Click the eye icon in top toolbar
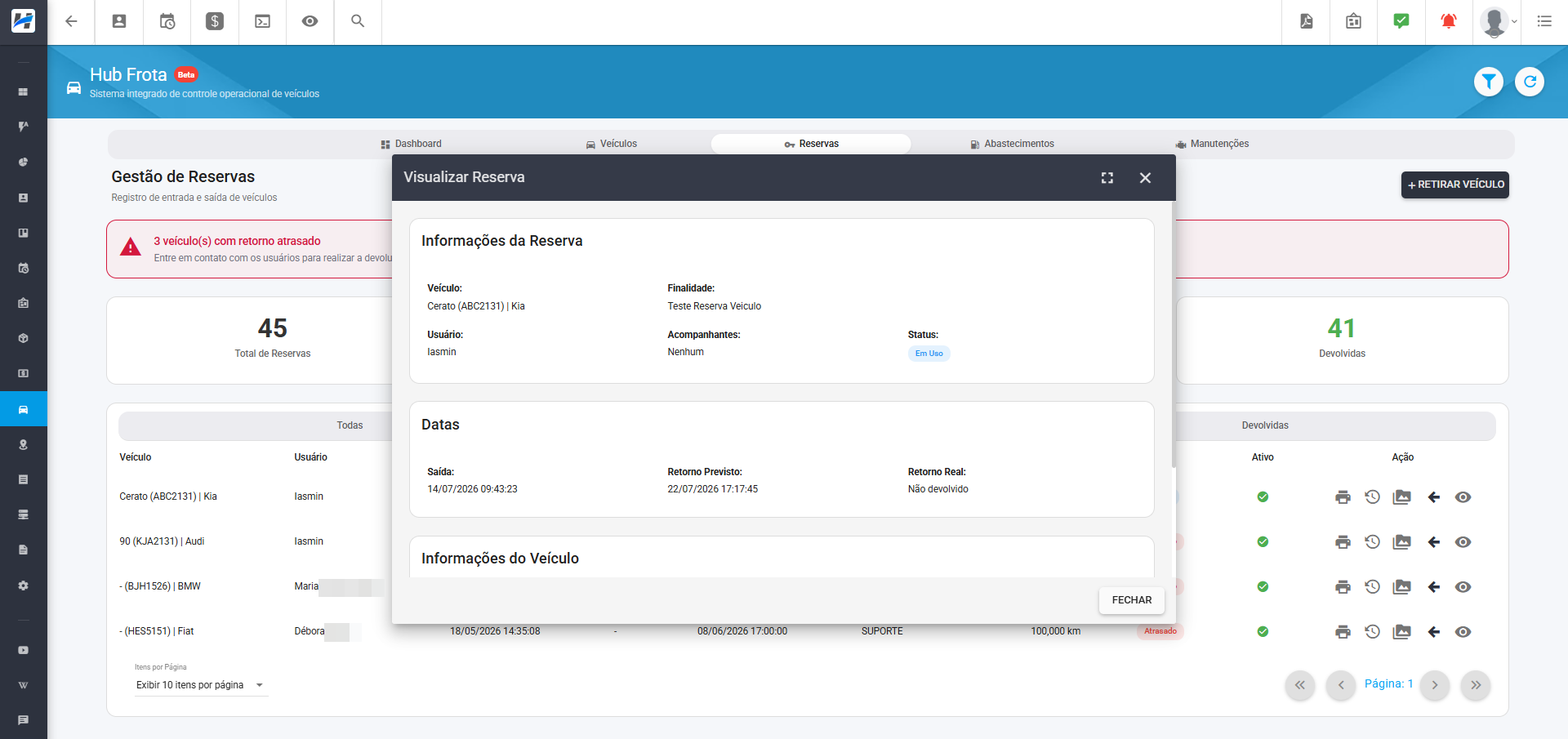The height and width of the screenshot is (739, 1568). coord(310,21)
